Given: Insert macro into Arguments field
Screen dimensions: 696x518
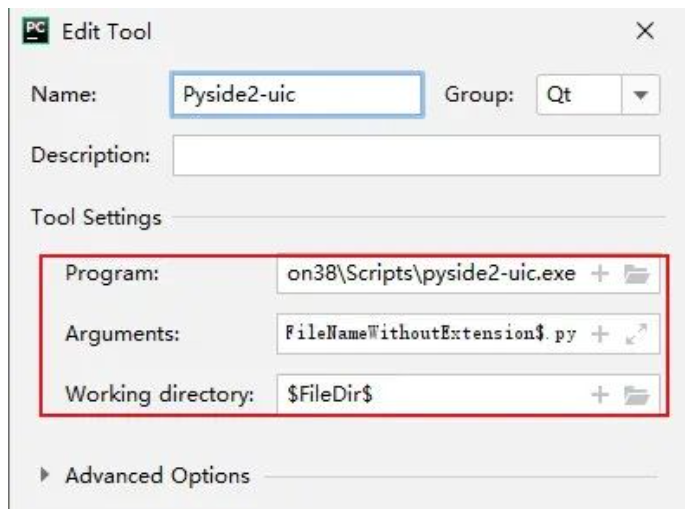Looking at the screenshot, I should pos(600,334).
